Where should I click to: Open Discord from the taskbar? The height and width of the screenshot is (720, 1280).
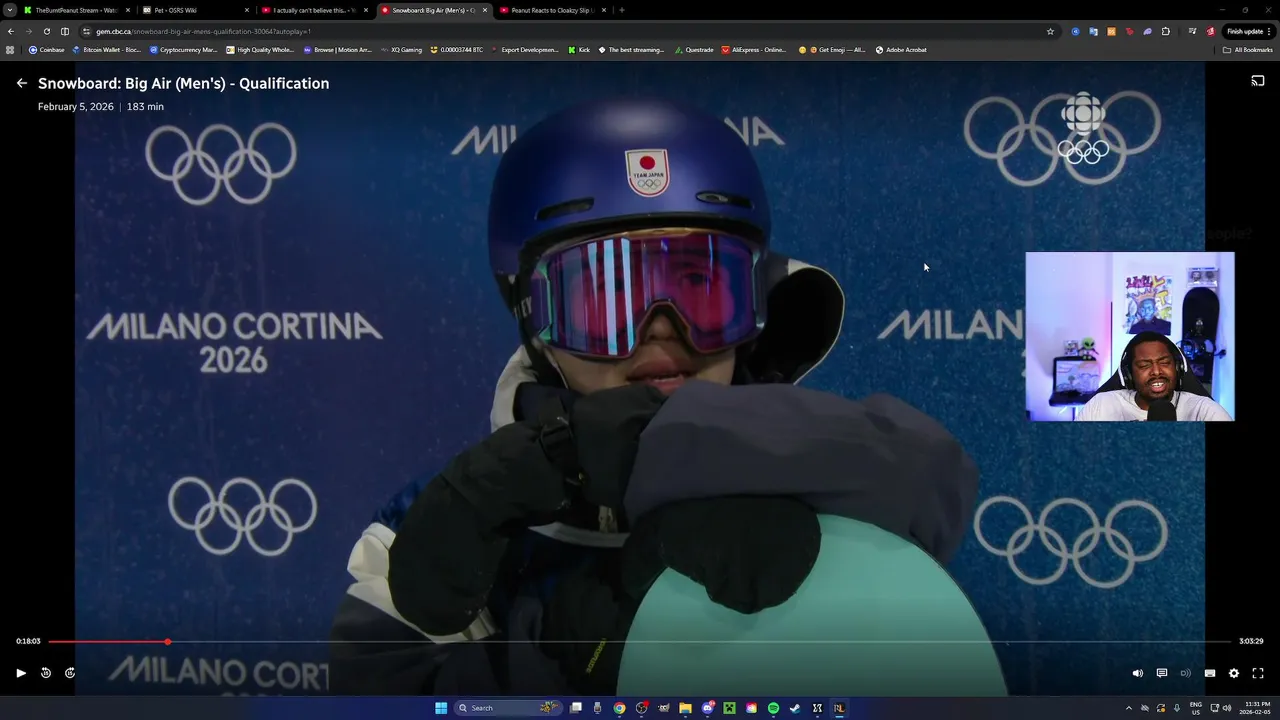(x=708, y=708)
